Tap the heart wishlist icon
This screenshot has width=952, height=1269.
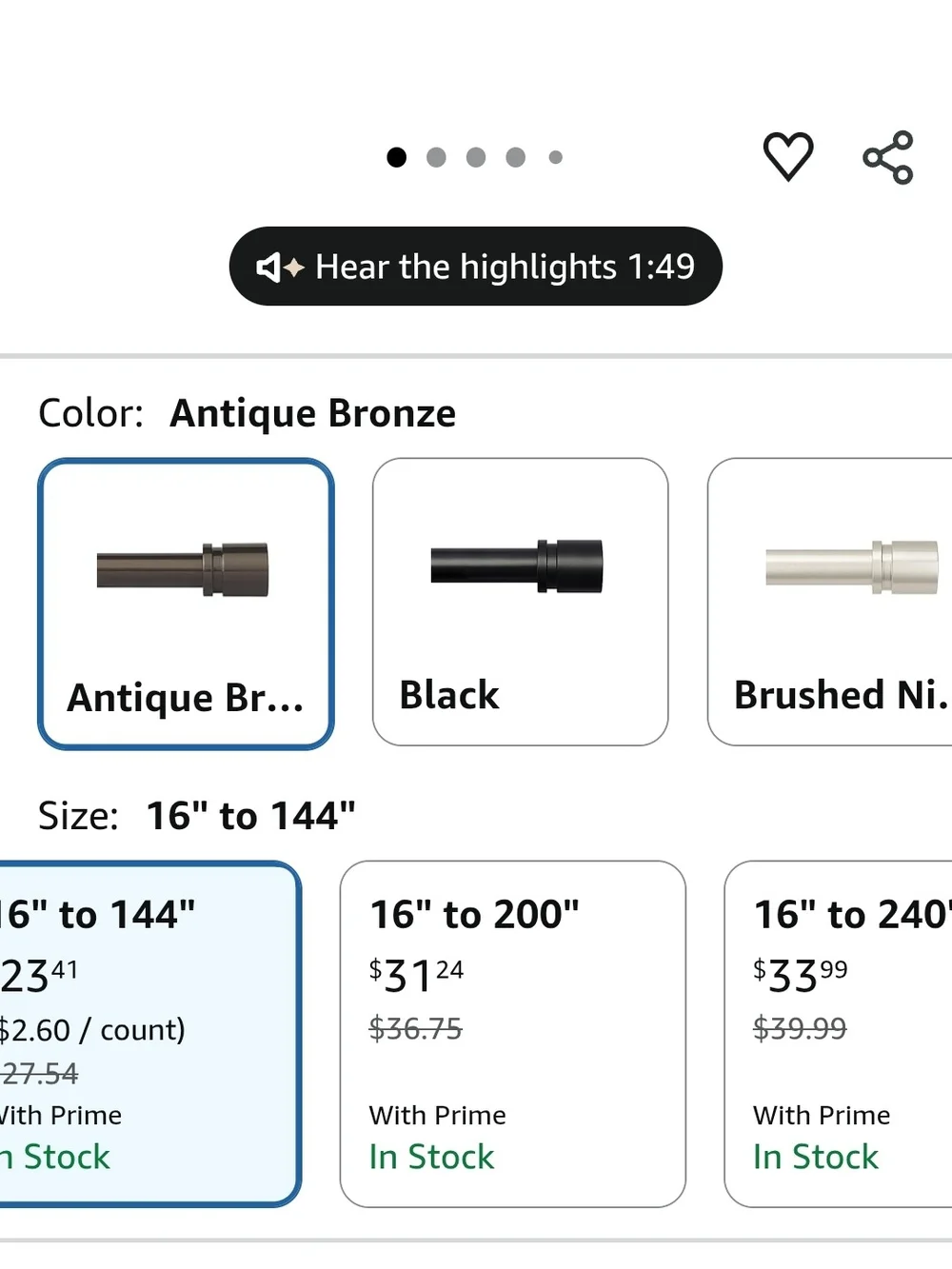pos(788,156)
